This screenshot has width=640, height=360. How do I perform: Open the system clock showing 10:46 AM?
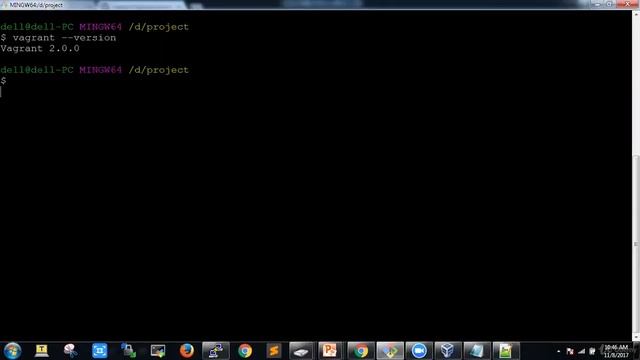(x=616, y=351)
